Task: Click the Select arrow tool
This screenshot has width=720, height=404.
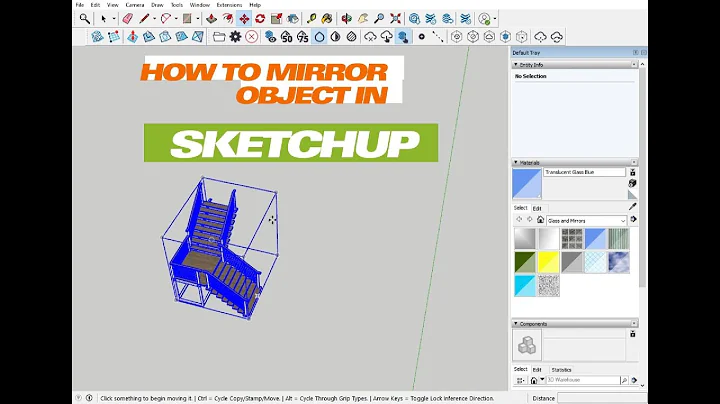Action: pyautogui.click(x=104, y=18)
